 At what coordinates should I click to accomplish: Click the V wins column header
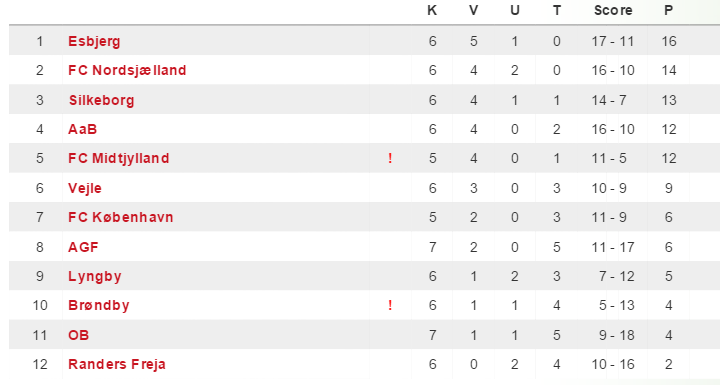tap(473, 10)
